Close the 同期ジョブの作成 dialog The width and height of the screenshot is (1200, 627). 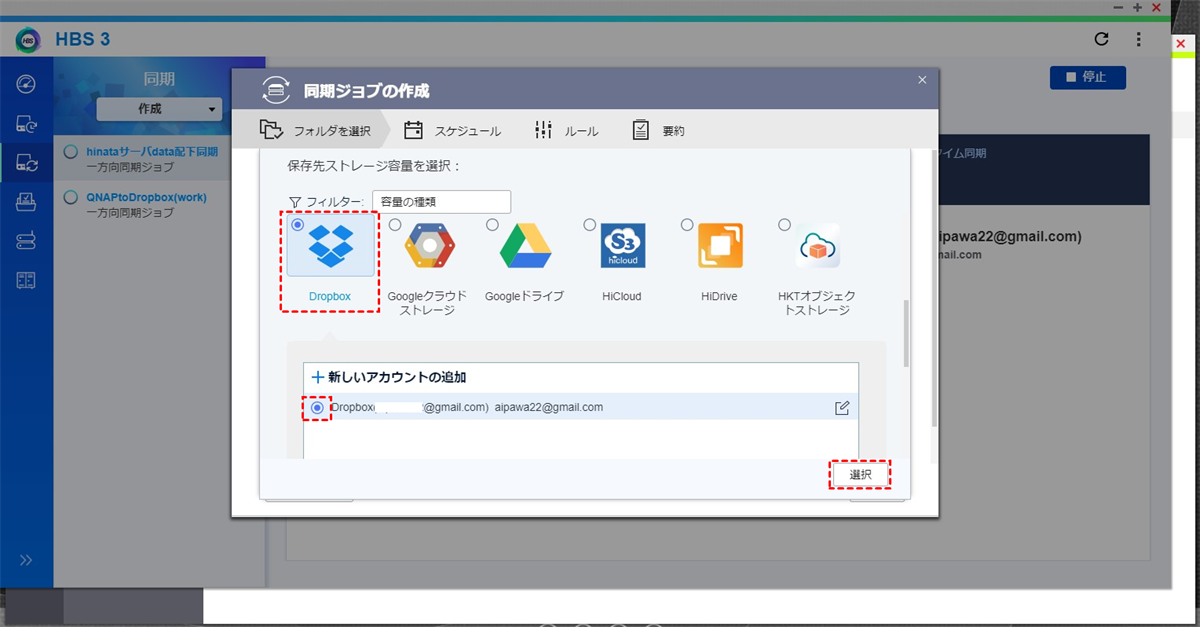coord(922,79)
